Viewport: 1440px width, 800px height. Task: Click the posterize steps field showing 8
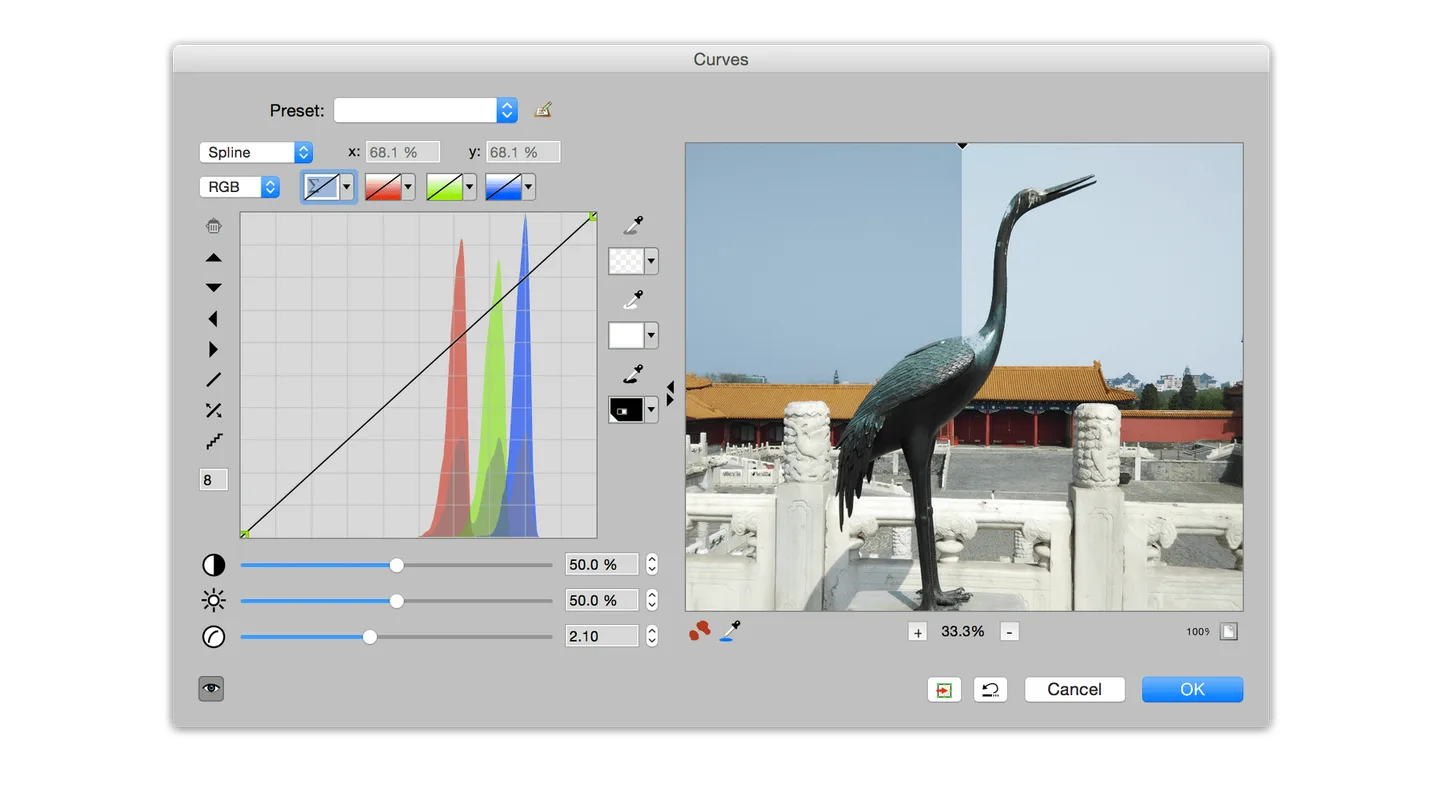click(x=213, y=480)
